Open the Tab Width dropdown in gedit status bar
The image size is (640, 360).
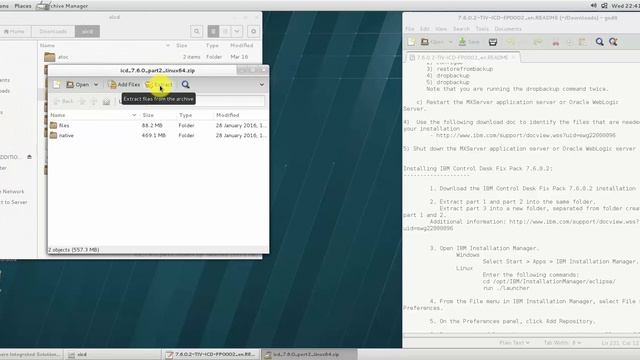point(562,342)
